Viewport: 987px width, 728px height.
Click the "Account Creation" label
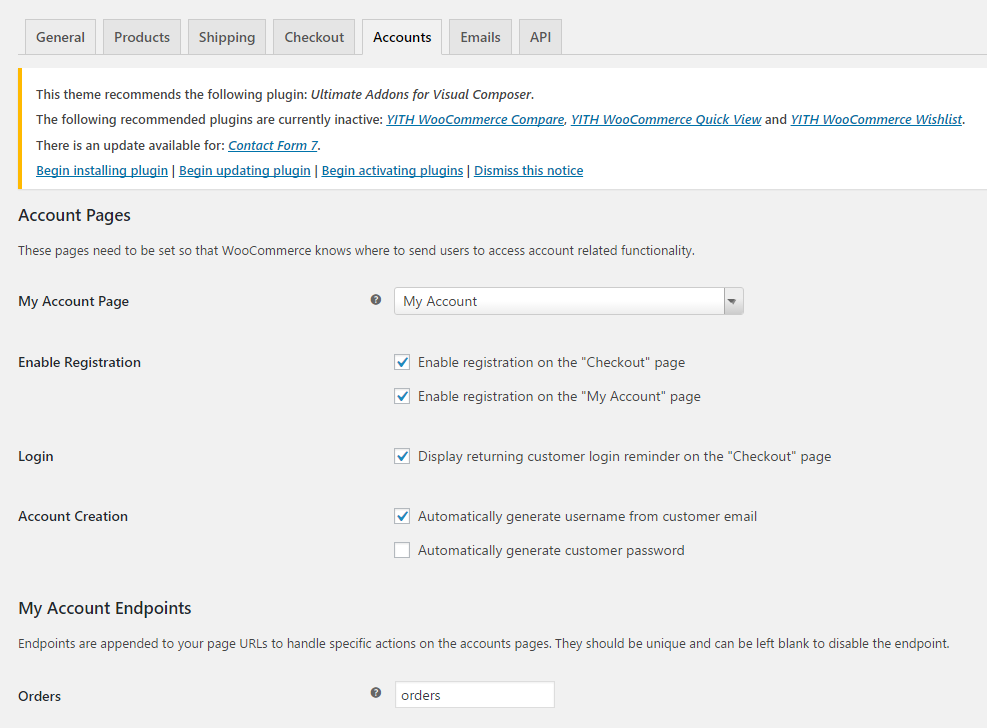[x=73, y=516]
